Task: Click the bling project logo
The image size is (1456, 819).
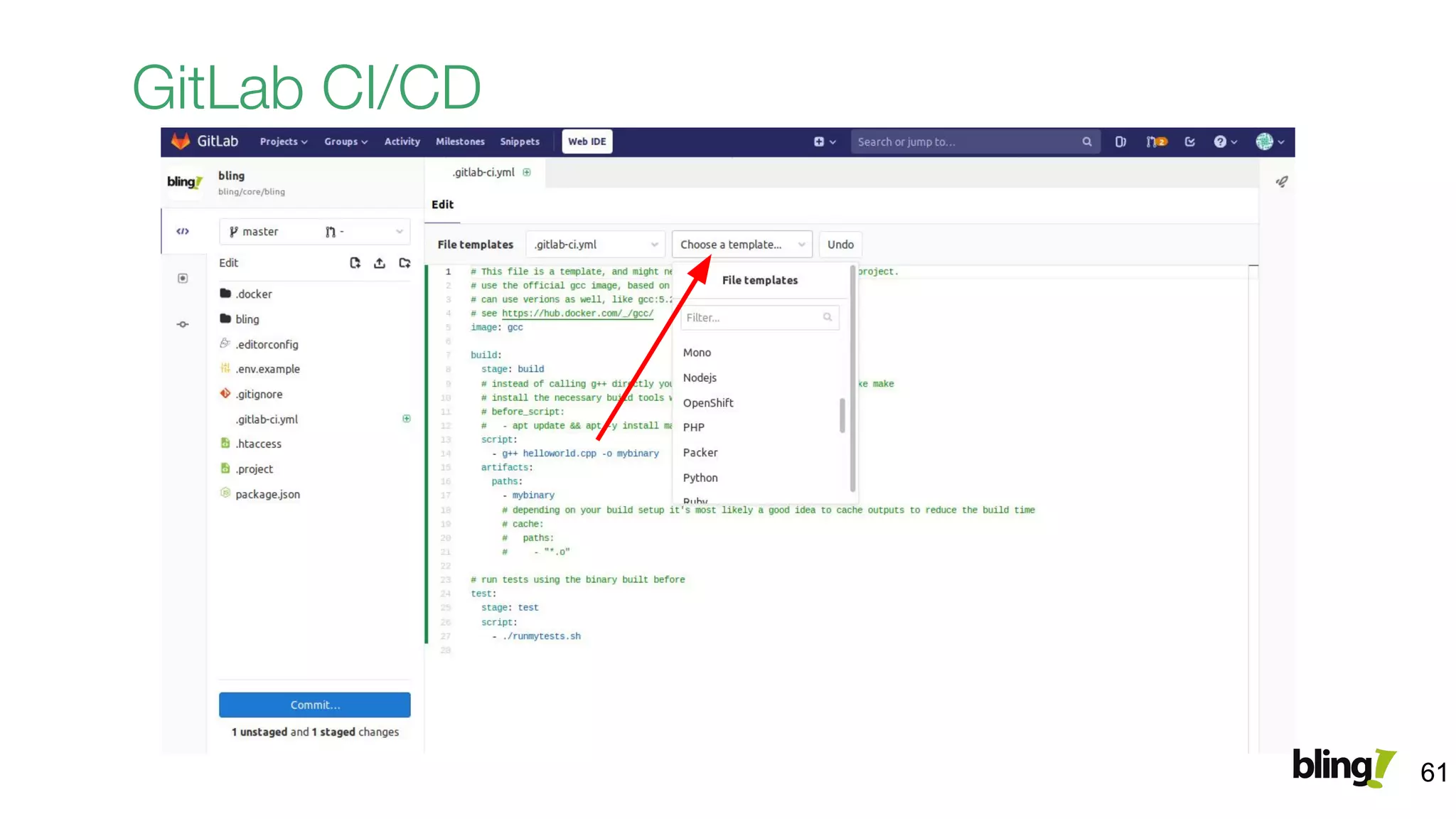Action: tap(186, 182)
